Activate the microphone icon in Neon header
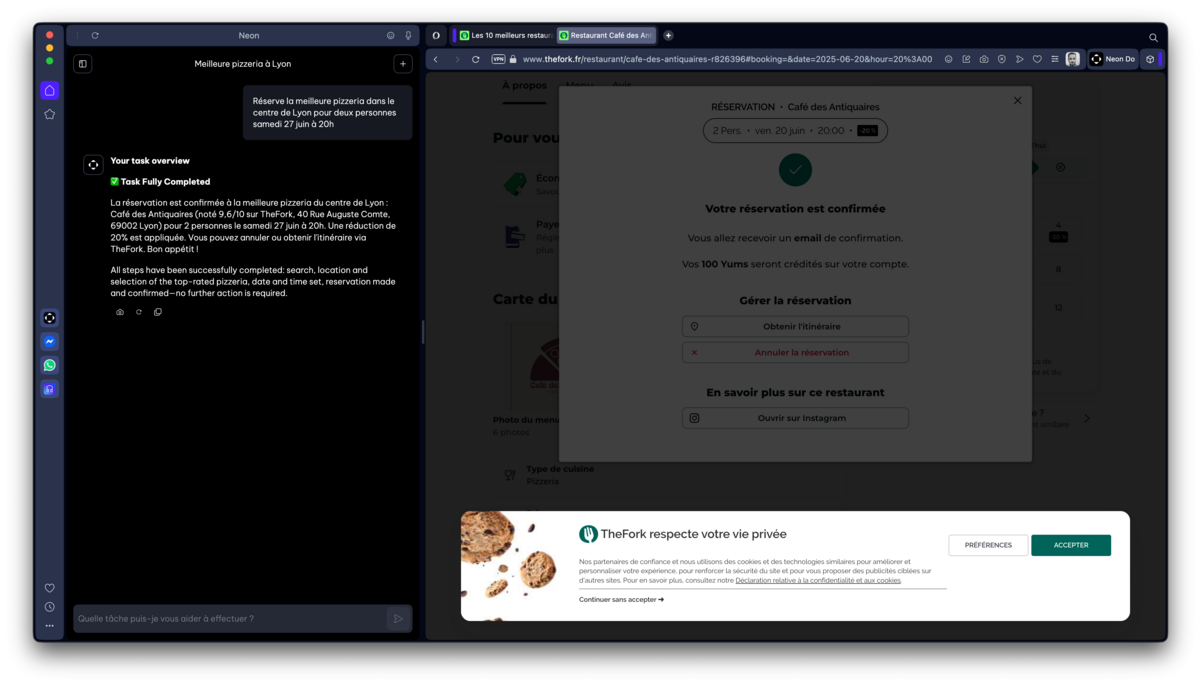The image size is (1200, 686). [x=408, y=35]
